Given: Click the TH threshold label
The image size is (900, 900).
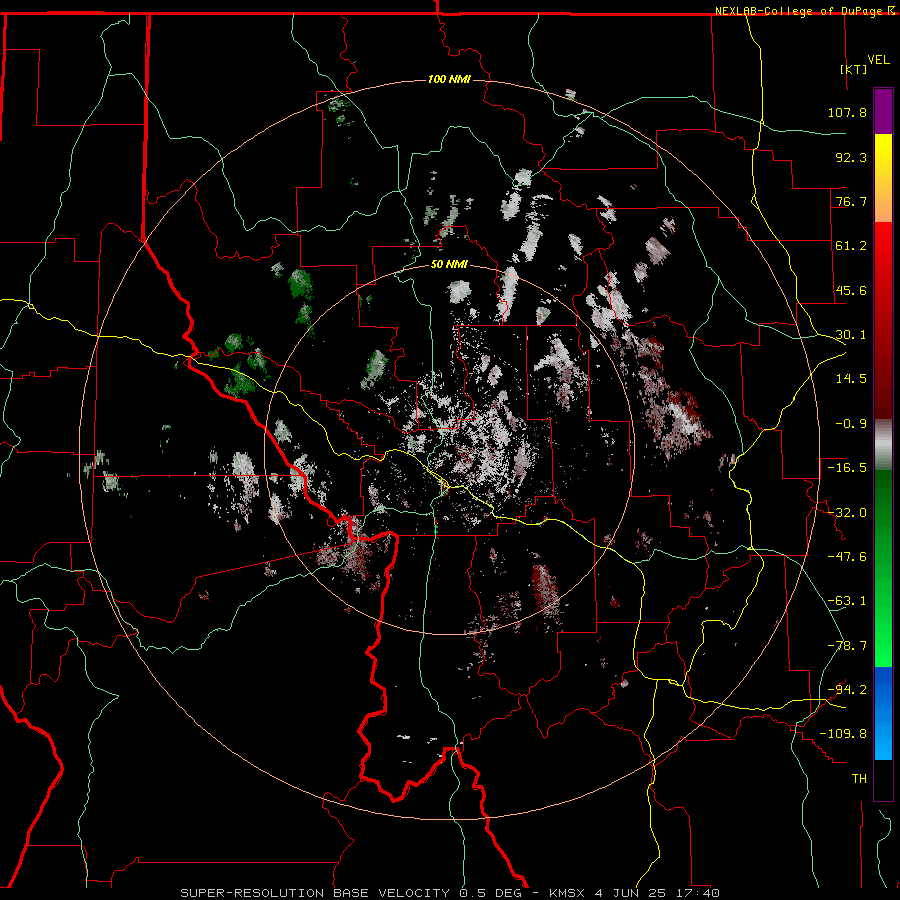Looking at the screenshot, I should [859, 779].
